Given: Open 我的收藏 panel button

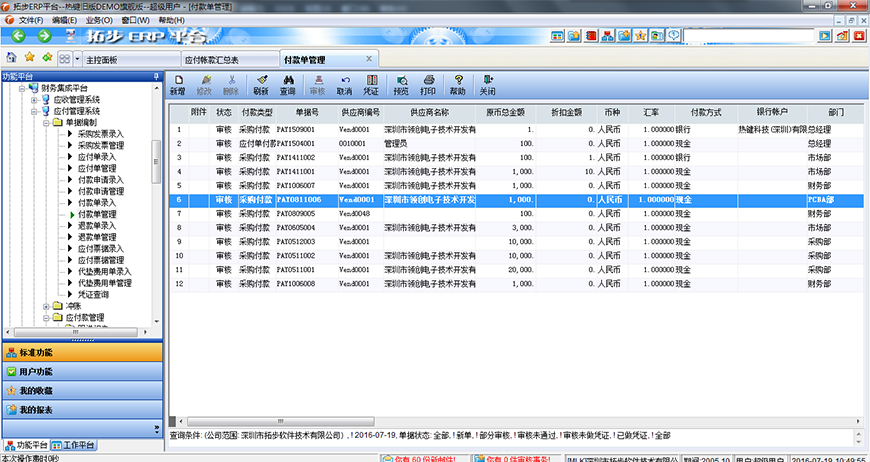Looking at the screenshot, I should coord(36,391).
